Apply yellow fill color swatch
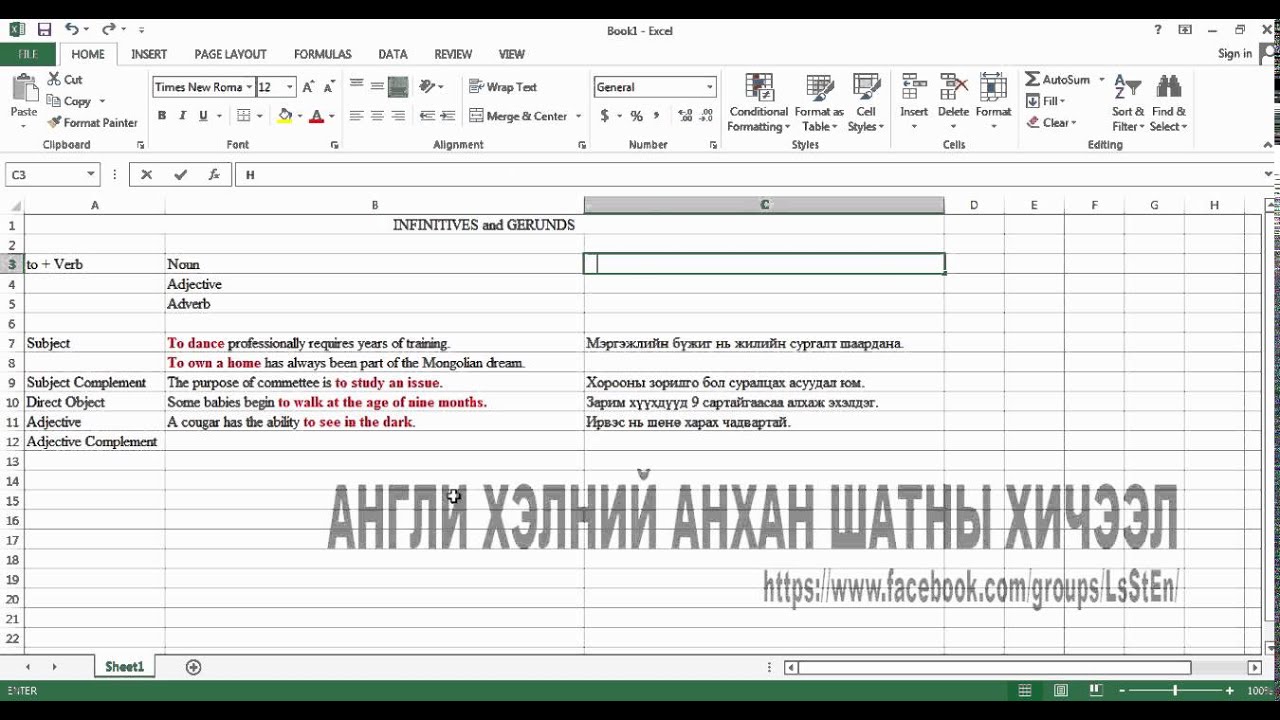The width and height of the screenshot is (1280, 720). [285, 116]
